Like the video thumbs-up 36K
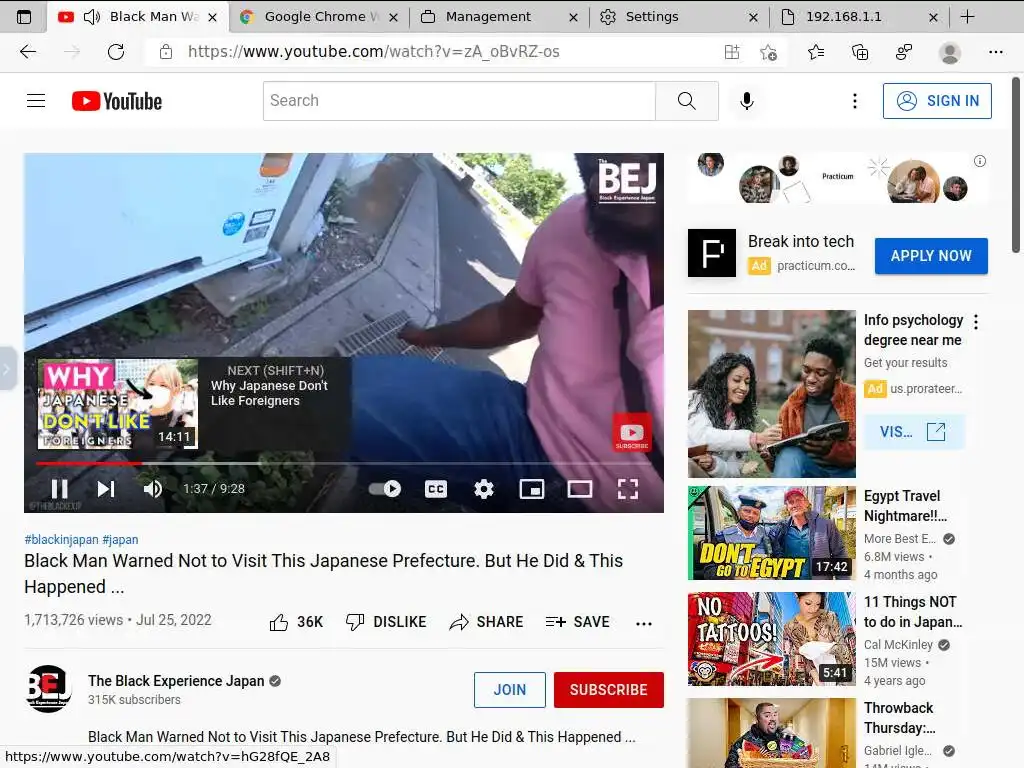 point(296,622)
